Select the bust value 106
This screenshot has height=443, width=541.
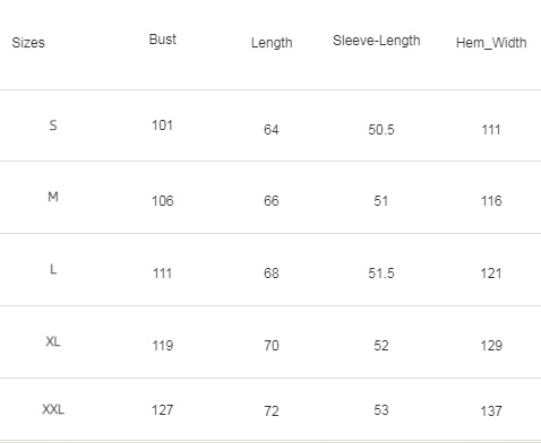[x=163, y=201]
